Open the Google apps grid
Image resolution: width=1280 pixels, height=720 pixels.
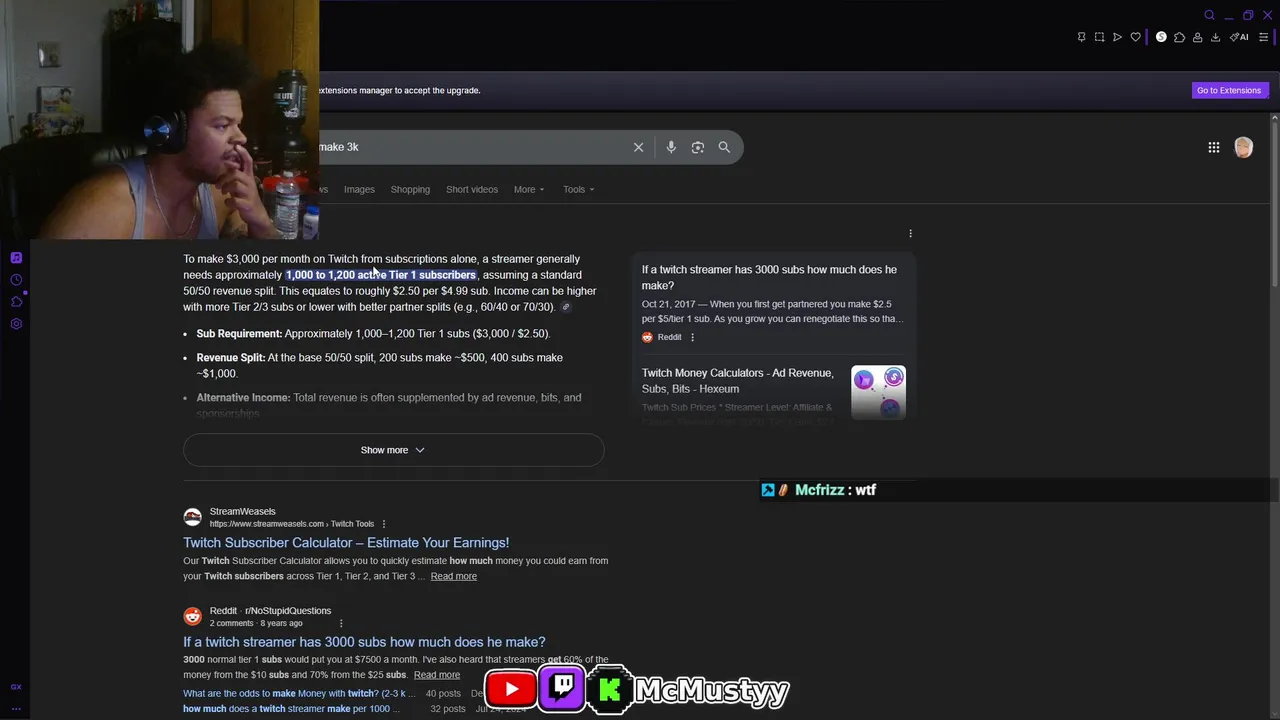pyautogui.click(x=1213, y=148)
